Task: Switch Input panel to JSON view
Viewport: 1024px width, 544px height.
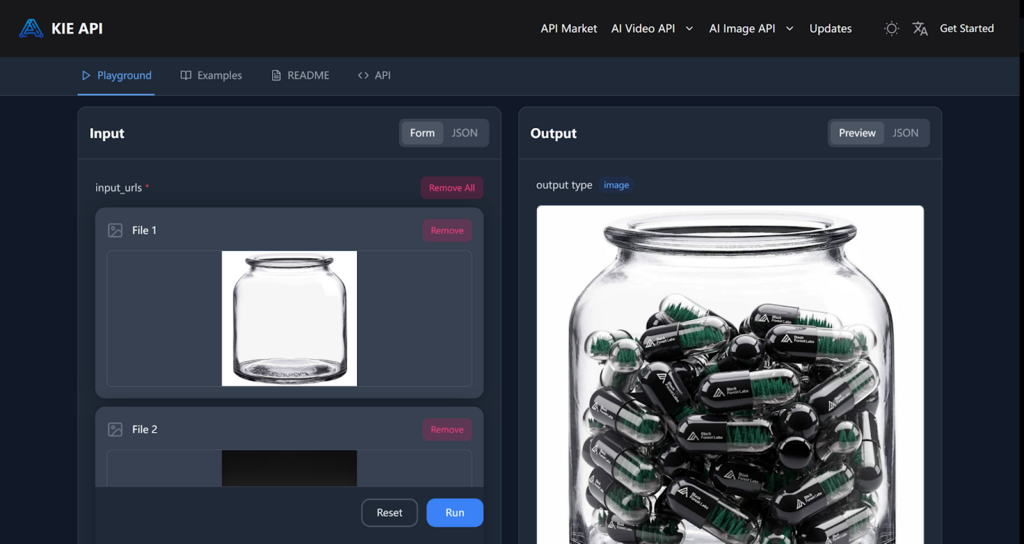Action: click(x=464, y=133)
